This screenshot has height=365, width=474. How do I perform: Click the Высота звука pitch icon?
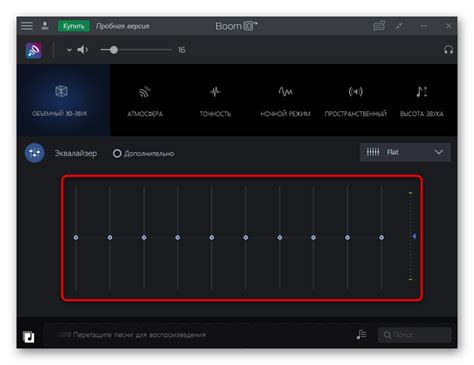[421, 91]
